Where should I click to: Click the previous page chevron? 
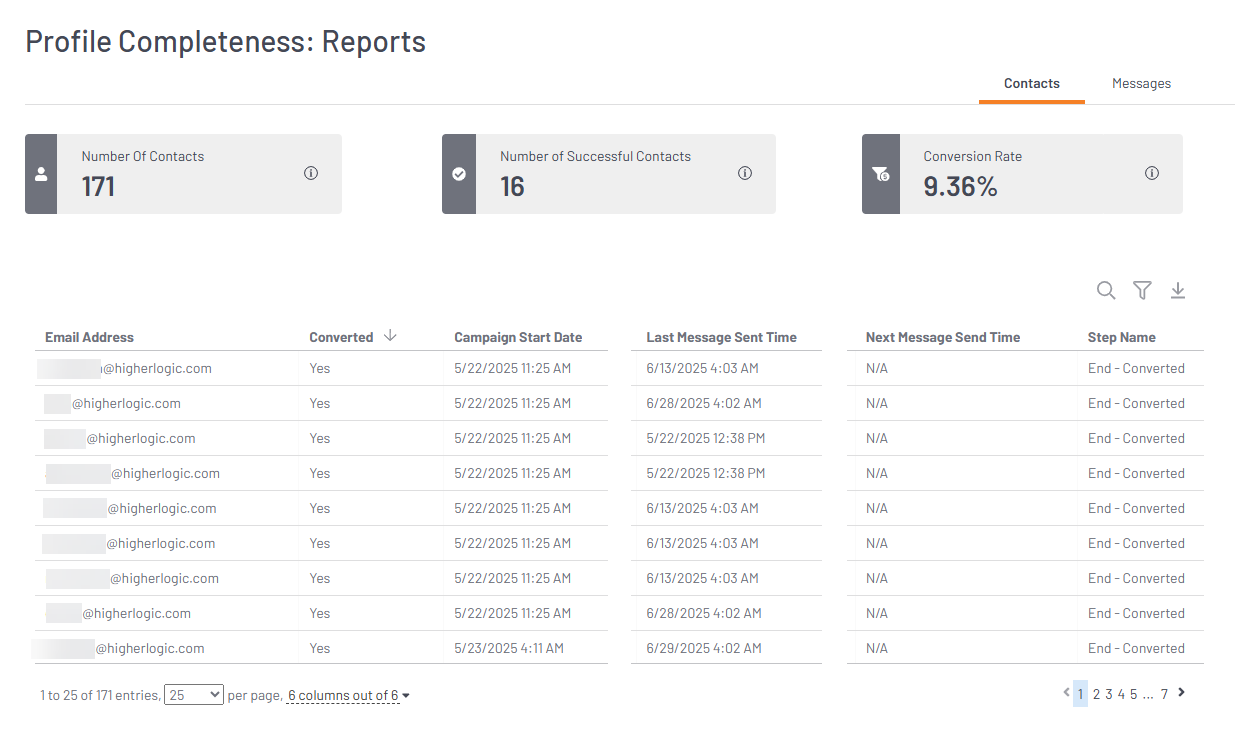[1066, 692]
